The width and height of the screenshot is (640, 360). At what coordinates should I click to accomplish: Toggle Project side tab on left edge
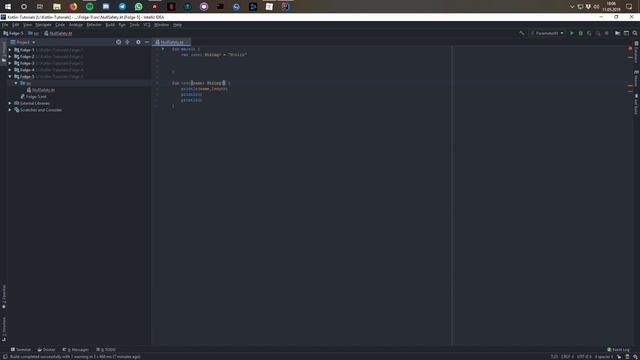click(4, 51)
